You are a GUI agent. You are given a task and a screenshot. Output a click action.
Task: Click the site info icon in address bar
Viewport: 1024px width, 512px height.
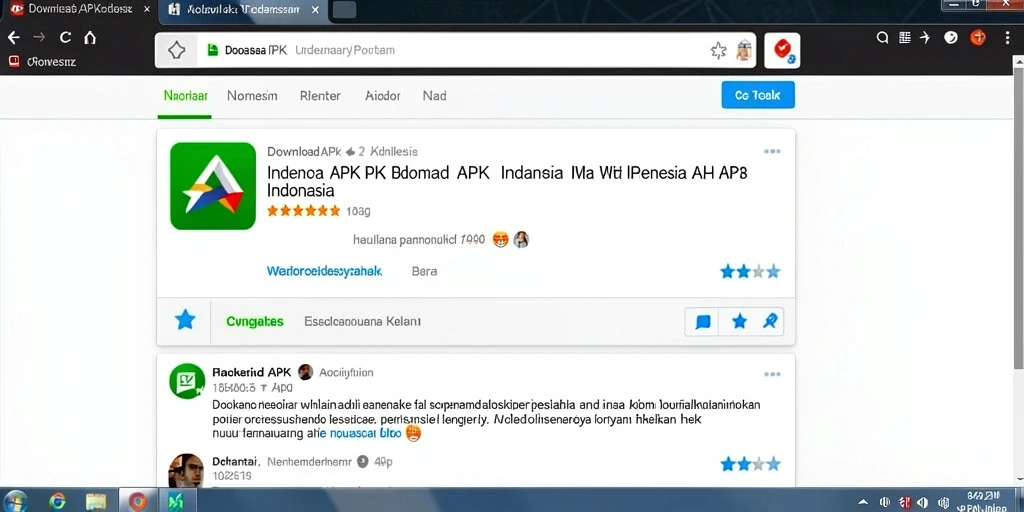pyautogui.click(x=176, y=50)
